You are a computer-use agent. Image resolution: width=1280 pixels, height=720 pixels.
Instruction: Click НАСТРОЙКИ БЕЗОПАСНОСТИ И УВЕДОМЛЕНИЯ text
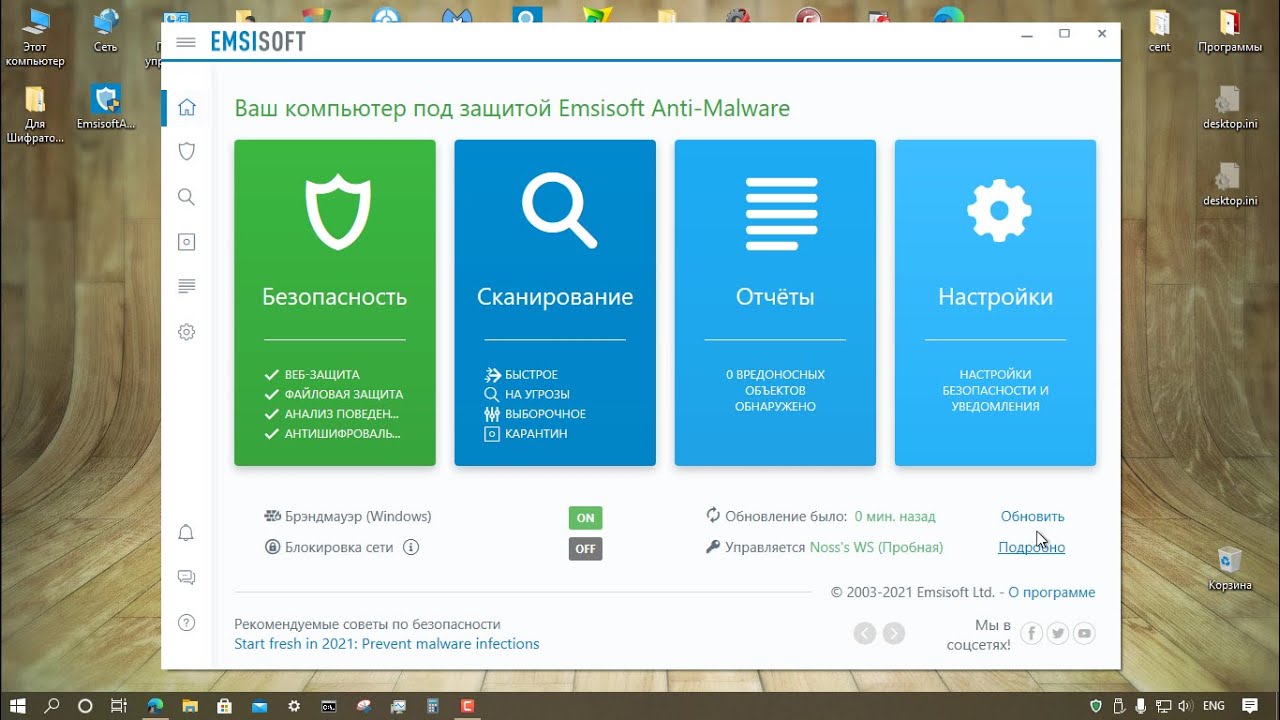[x=995, y=391]
